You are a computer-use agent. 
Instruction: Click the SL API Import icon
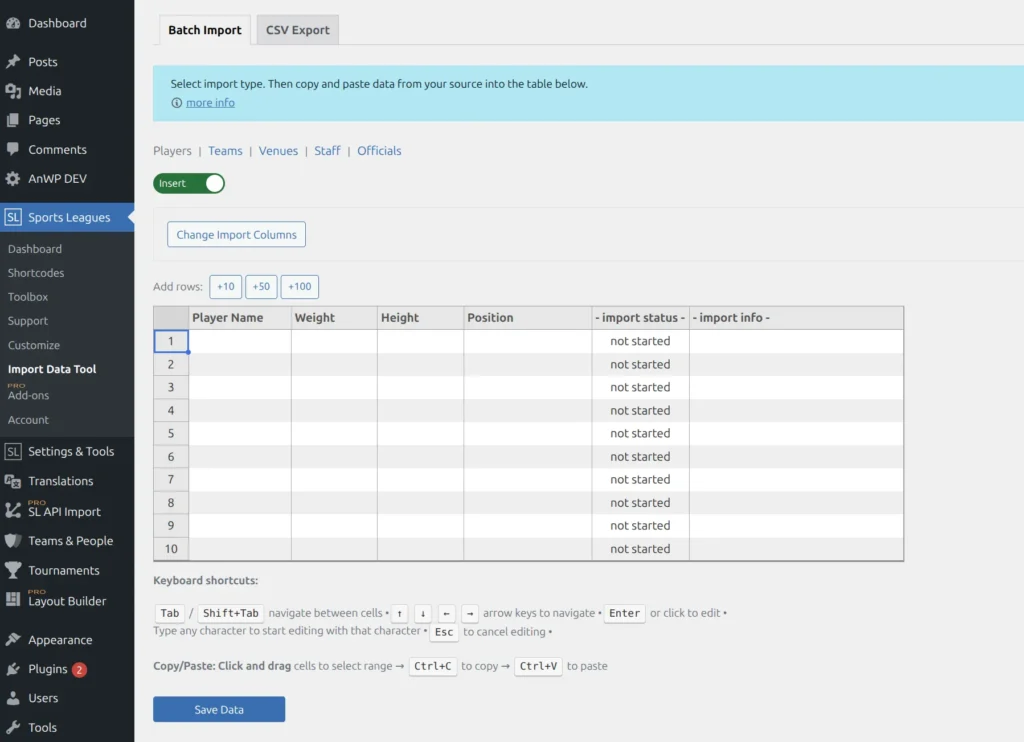click(x=13, y=511)
